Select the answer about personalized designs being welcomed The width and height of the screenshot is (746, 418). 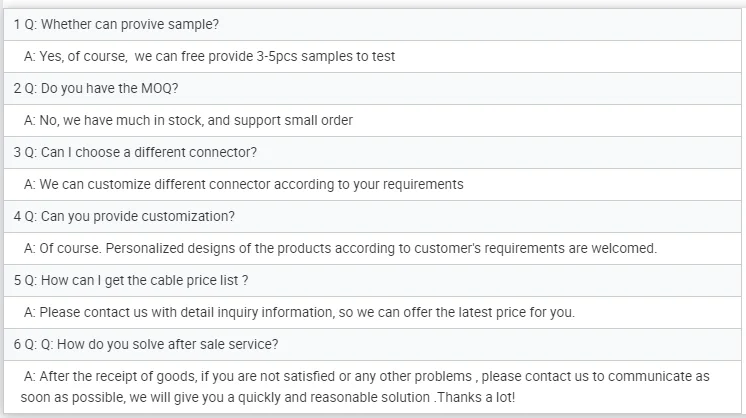click(340, 248)
